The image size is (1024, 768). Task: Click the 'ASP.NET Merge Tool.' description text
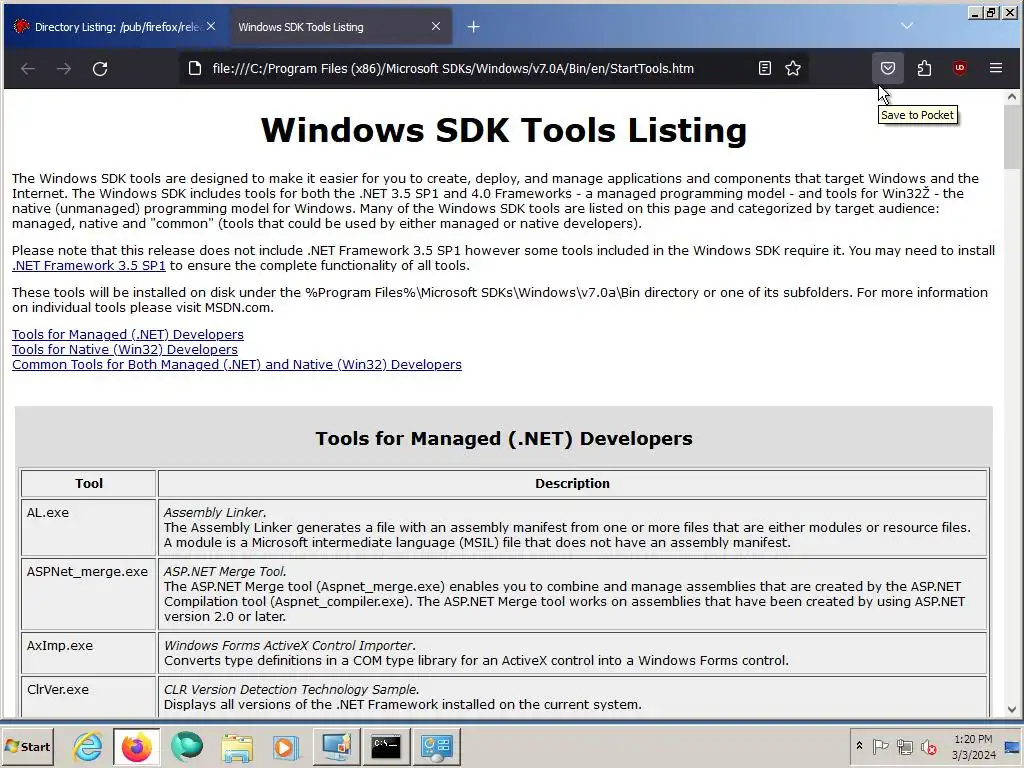pos(225,571)
